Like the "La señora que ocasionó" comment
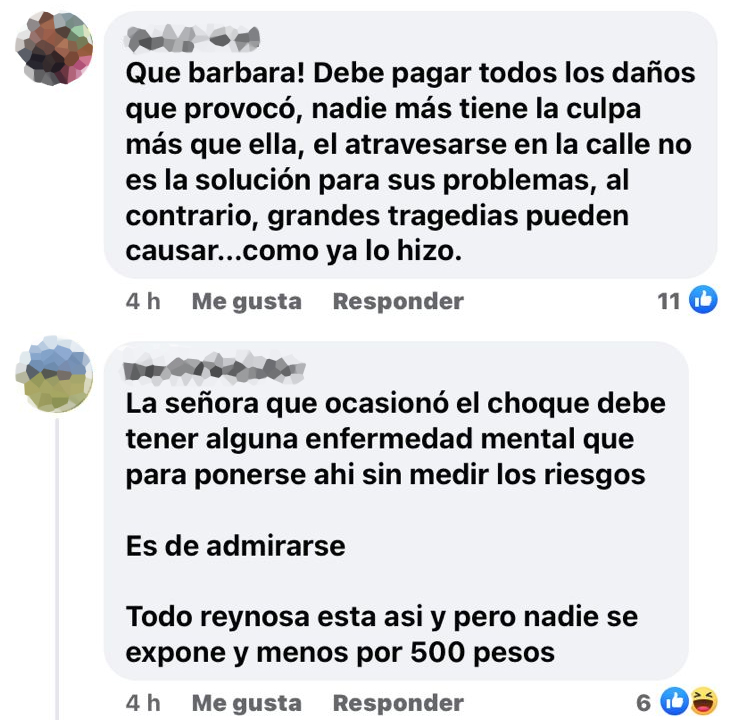 click(x=246, y=703)
